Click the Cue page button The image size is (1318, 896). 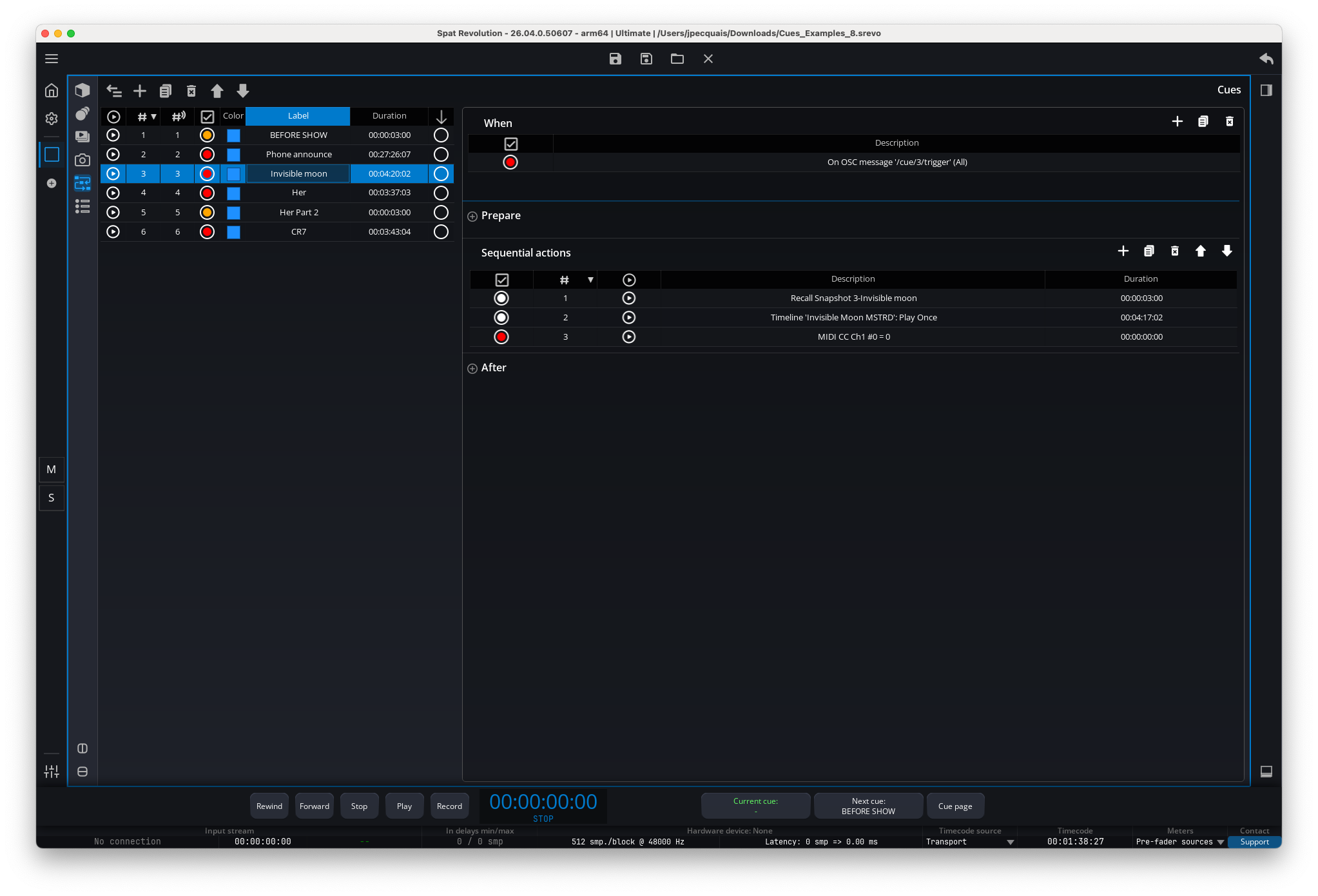(x=955, y=806)
